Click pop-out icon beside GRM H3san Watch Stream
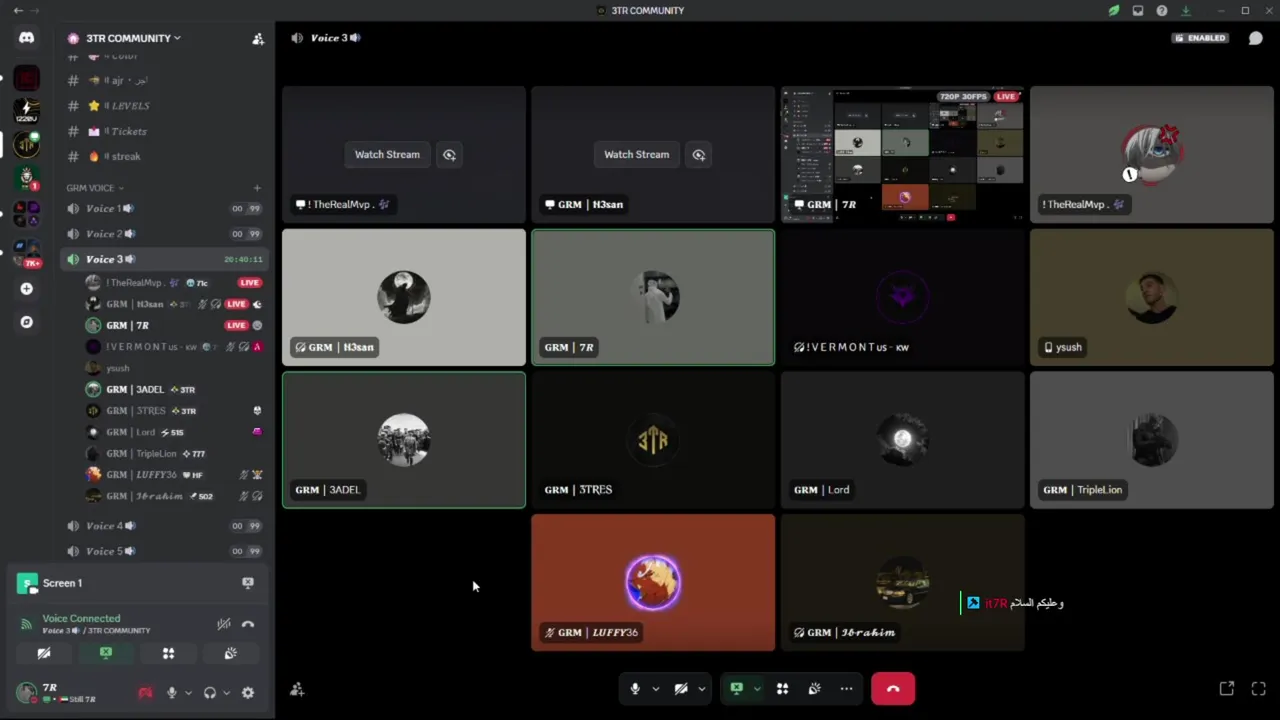This screenshot has width=1280, height=720. tap(698, 154)
